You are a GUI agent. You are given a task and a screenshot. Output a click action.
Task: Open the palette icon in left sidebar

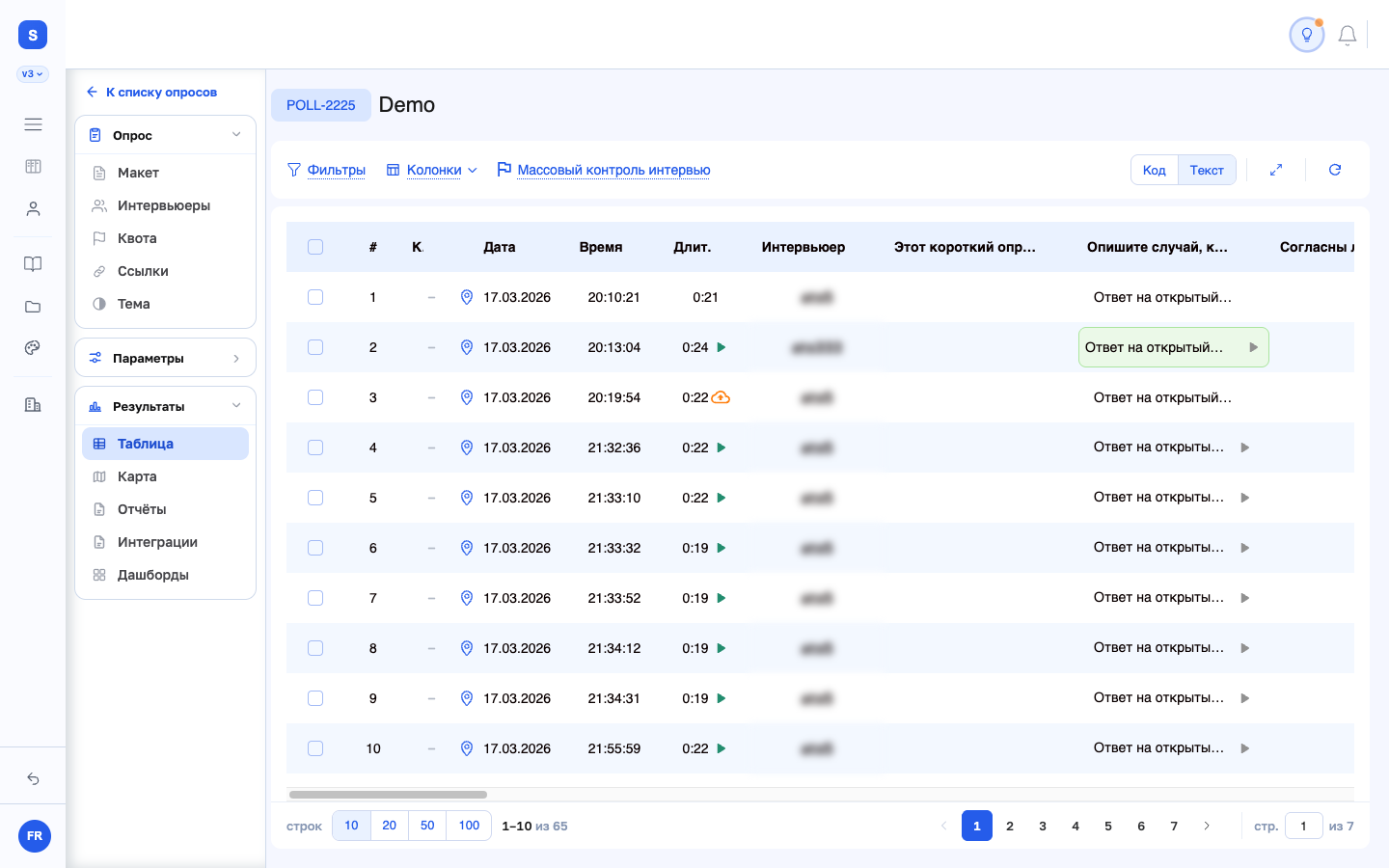click(33, 348)
